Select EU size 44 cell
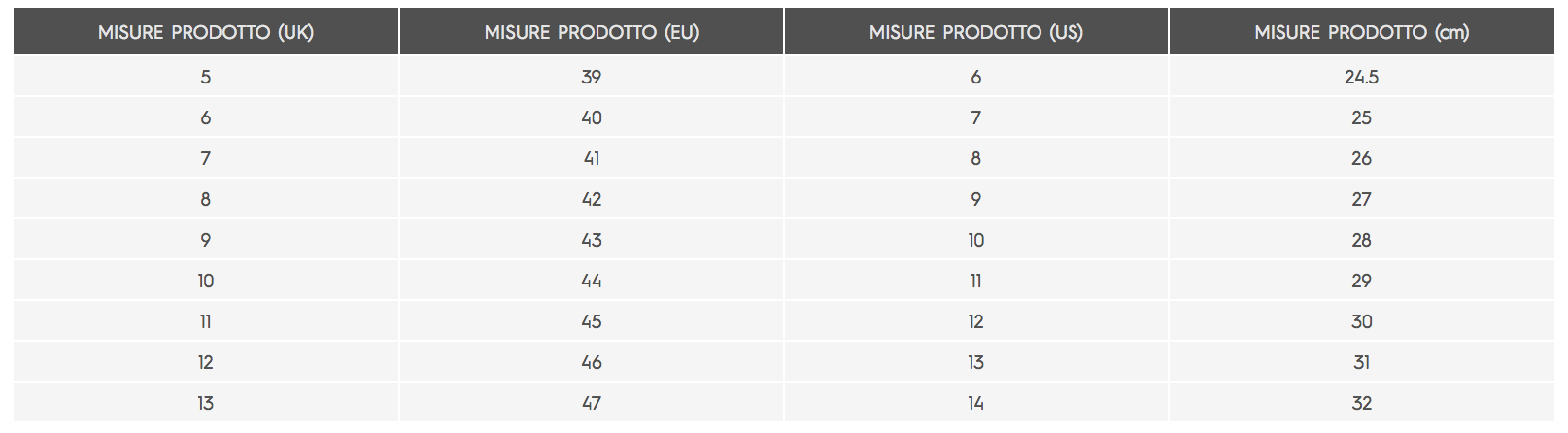The image size is (1568, 433). tap(592, 281)
